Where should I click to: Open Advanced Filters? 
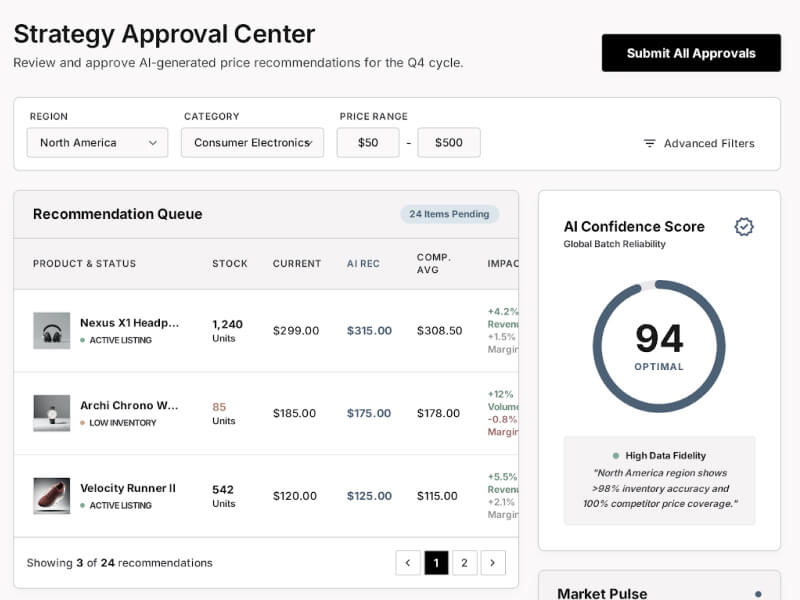(699, 143)
